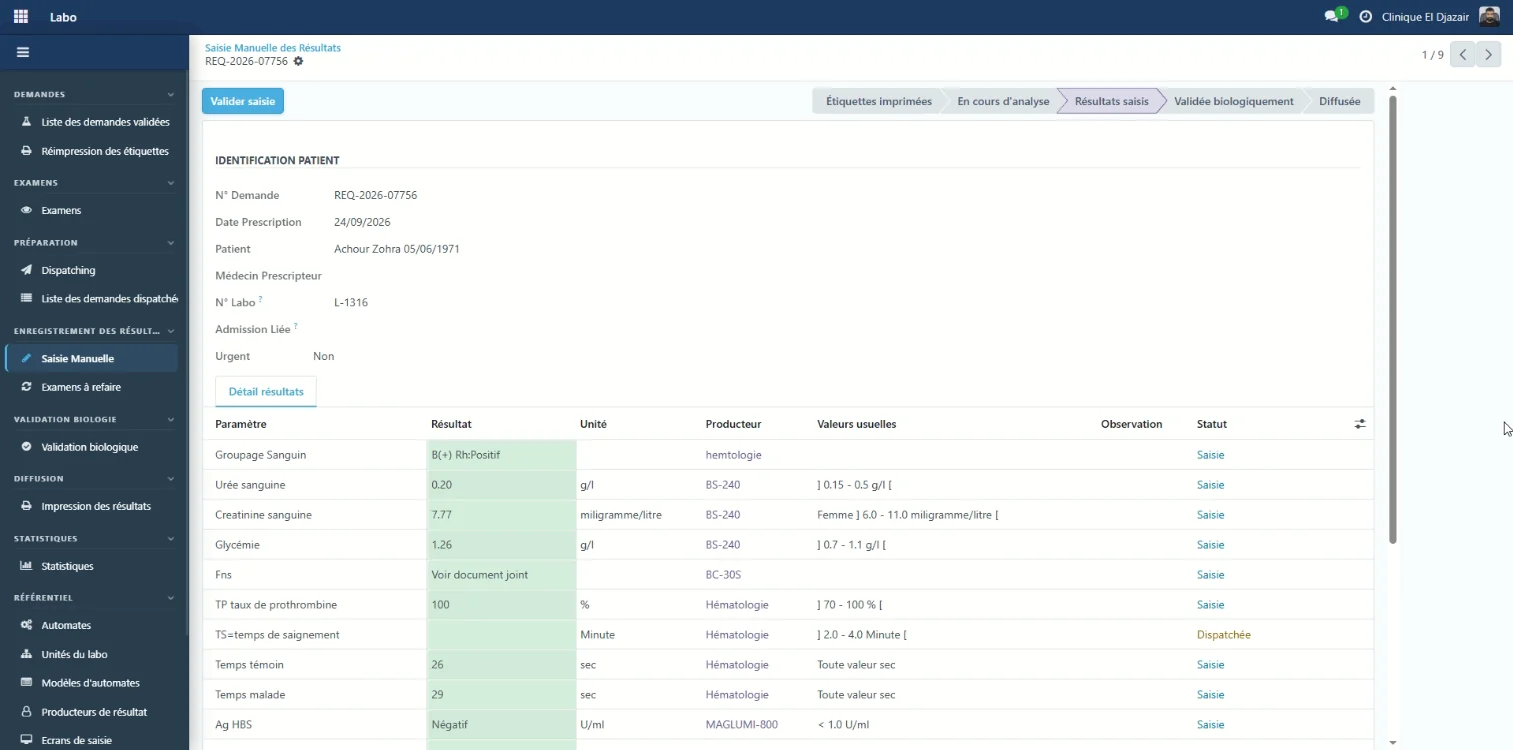Open the apps grid menu icon

pyautogui.click(x=21, y=17)
